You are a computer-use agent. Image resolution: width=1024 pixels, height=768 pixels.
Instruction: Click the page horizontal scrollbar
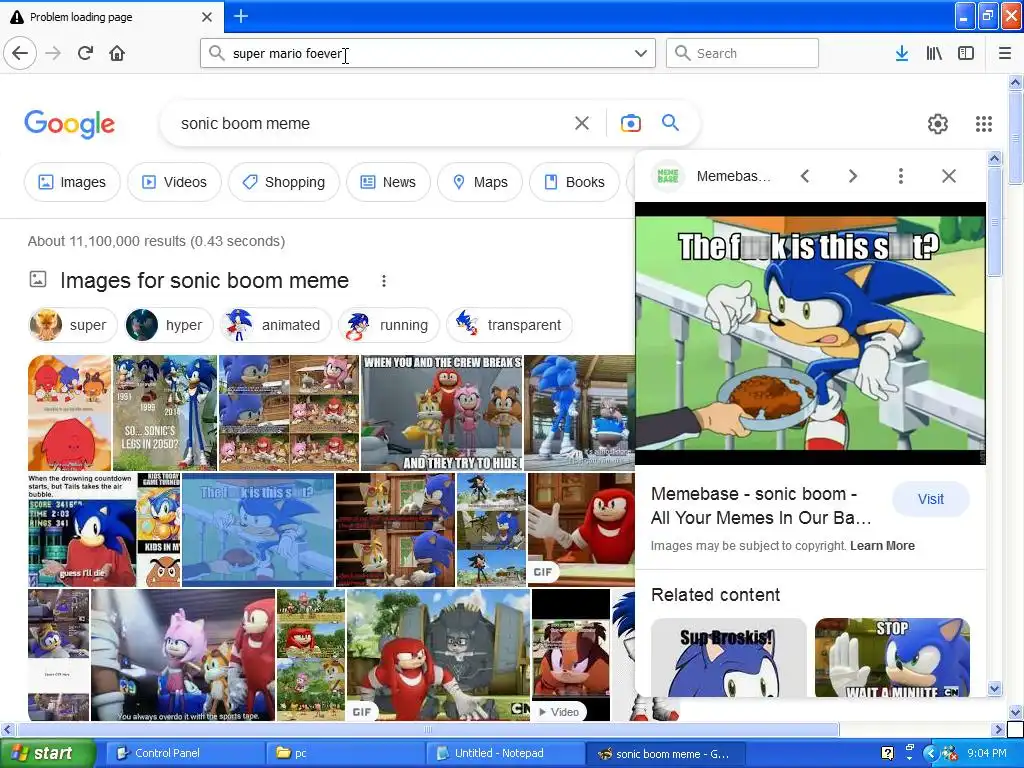click(428, 729)
